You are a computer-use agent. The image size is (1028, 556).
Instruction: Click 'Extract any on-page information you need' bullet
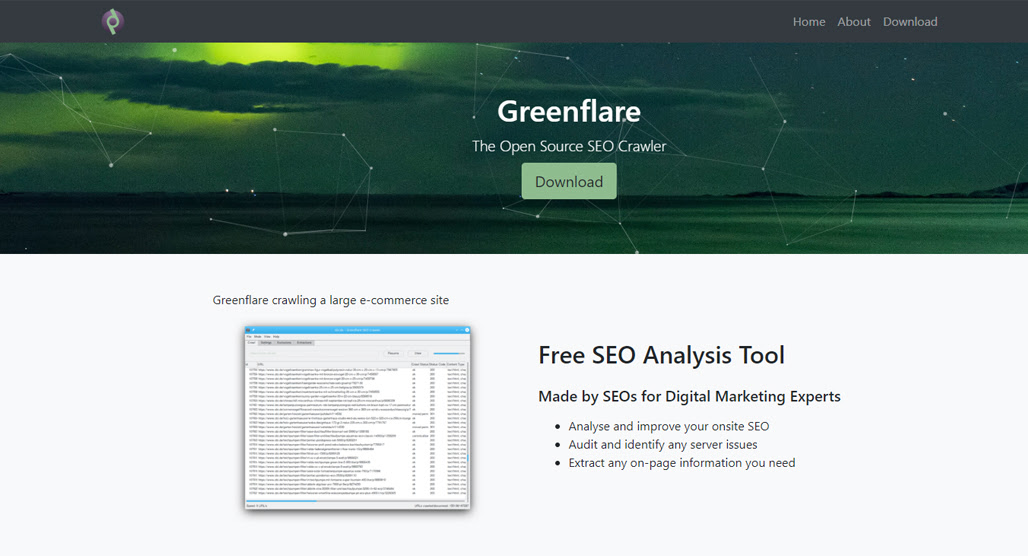pyautogui.click(x=682, y=463)
